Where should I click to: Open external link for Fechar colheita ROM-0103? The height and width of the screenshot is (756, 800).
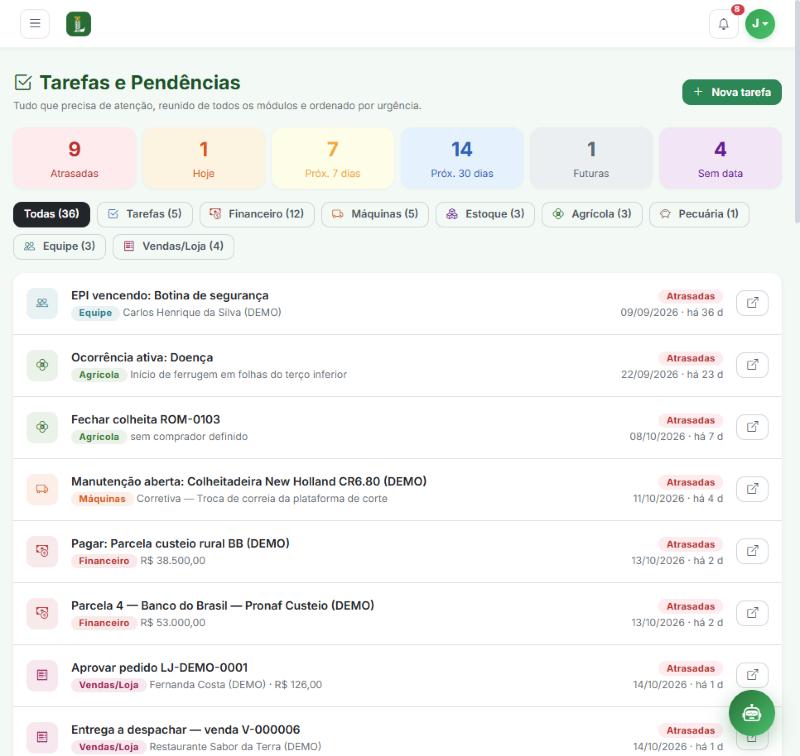[752, 427]
